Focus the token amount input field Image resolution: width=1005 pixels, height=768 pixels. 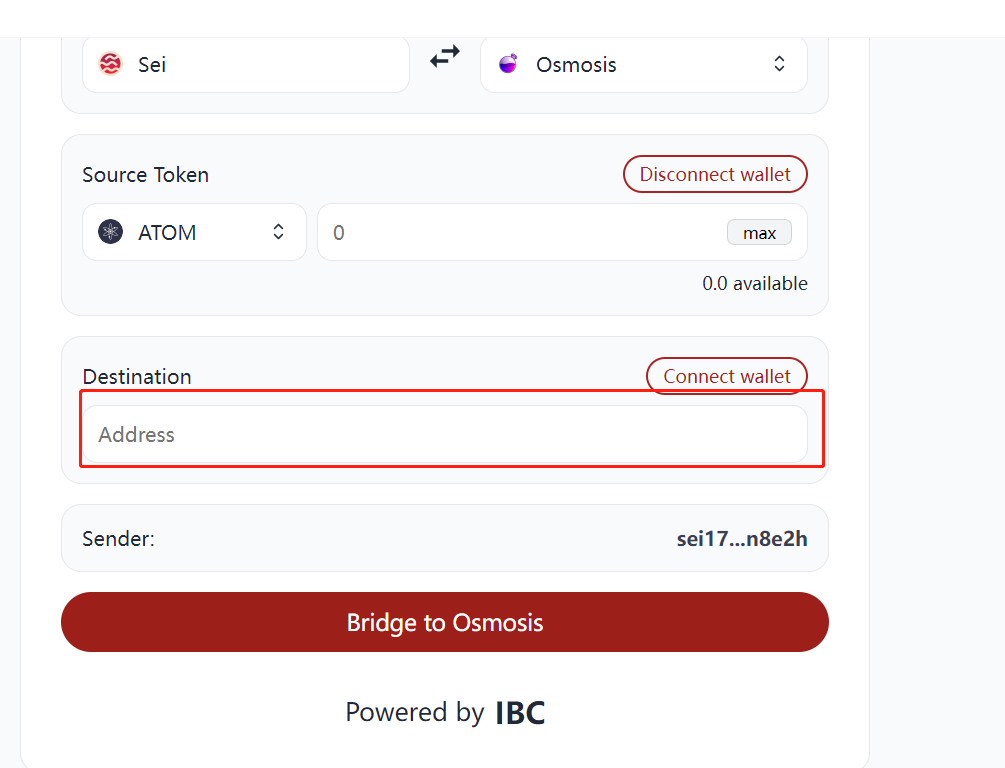(x=563, y=232)
